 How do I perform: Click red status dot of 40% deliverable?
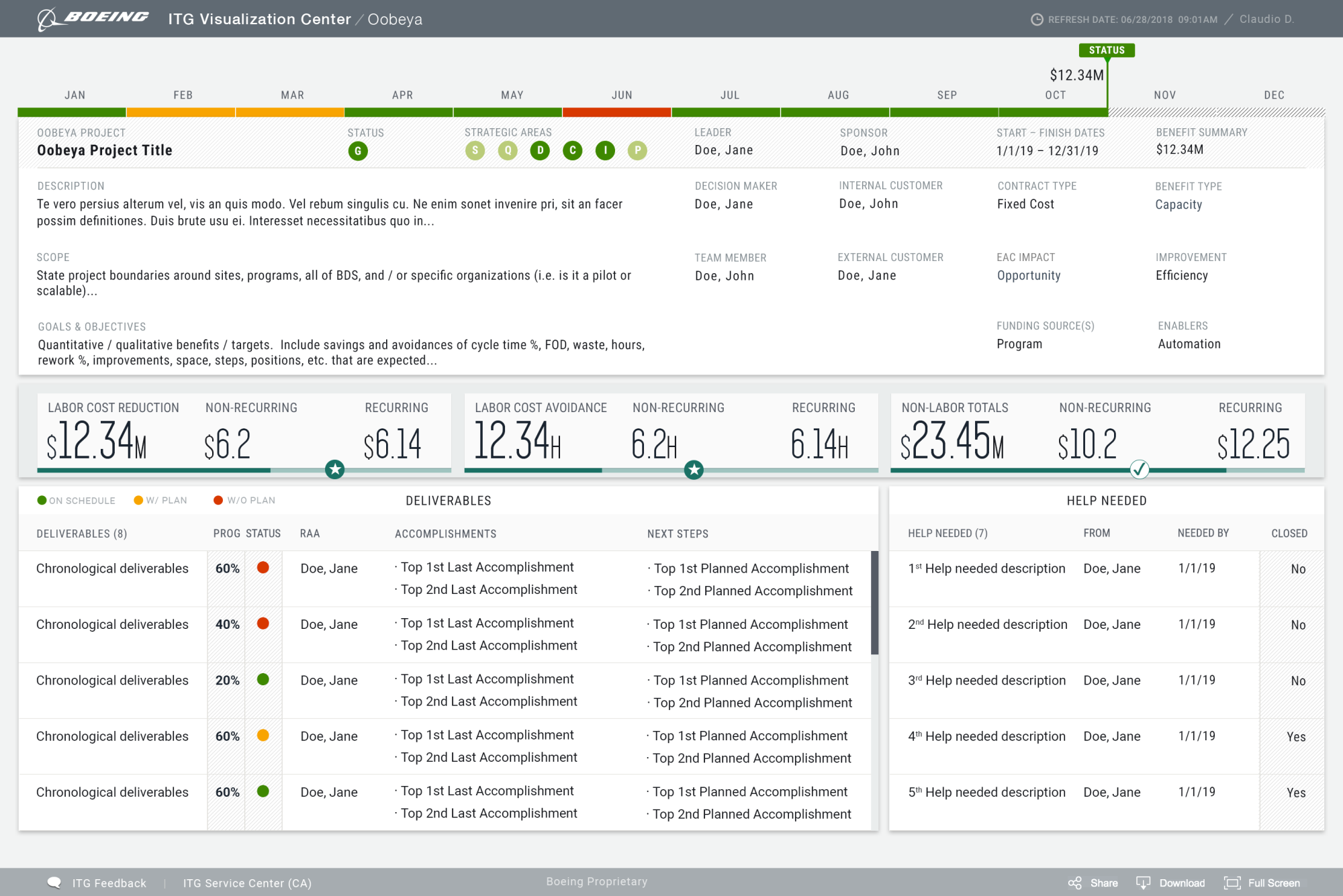(x=263, y=624)
